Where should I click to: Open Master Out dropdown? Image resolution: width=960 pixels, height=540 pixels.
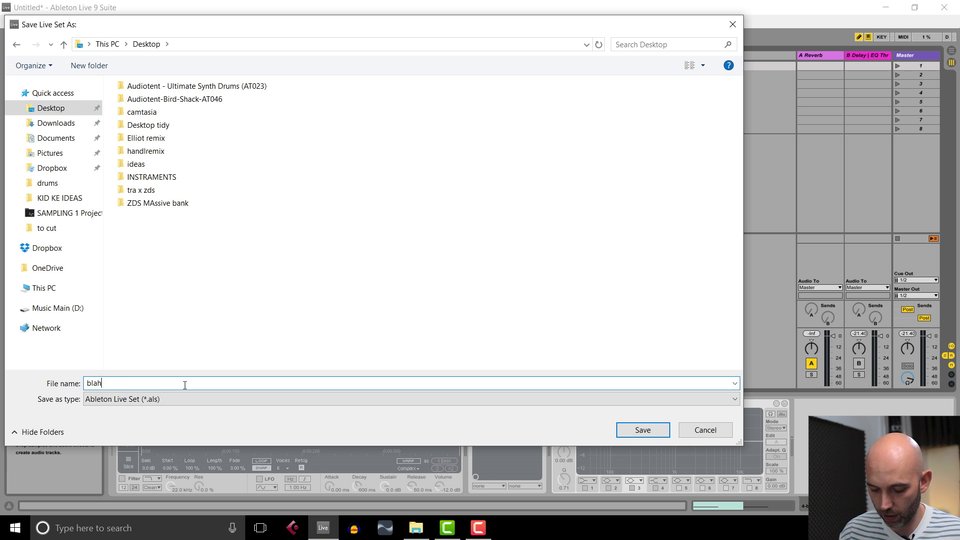coord(916,296)
